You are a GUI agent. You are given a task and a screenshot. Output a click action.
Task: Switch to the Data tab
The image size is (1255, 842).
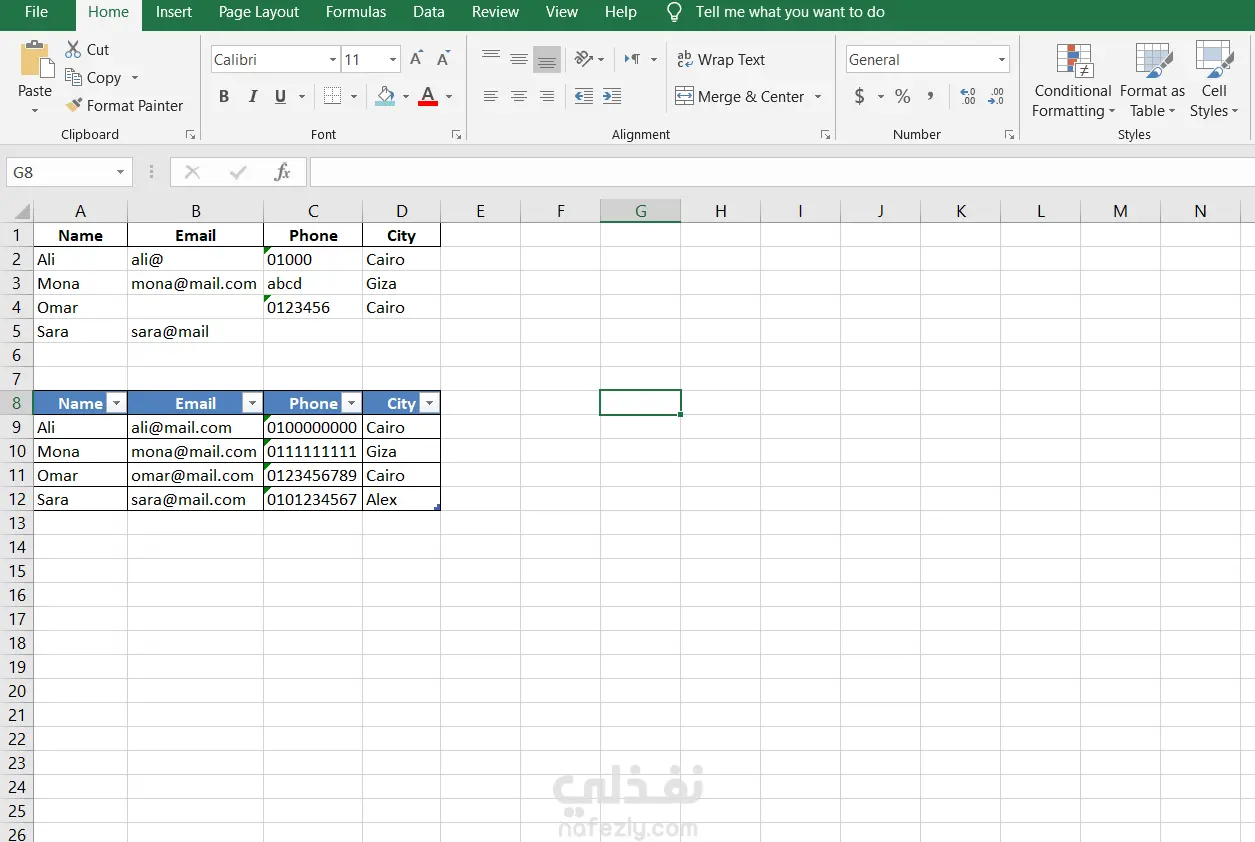pyautogui.click(x=429, y=12)
